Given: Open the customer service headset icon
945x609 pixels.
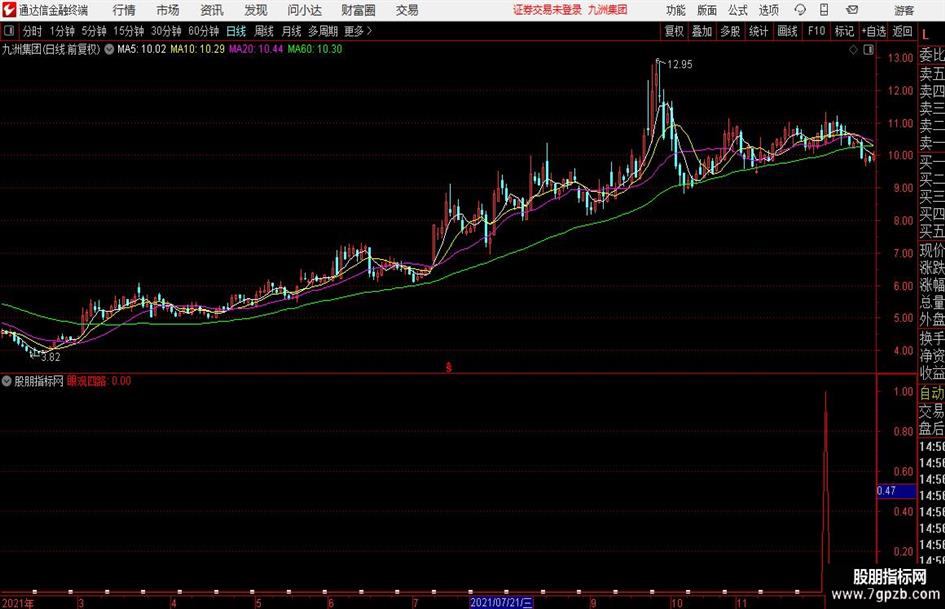Looking at the screenshot, I should coord(800,10).
